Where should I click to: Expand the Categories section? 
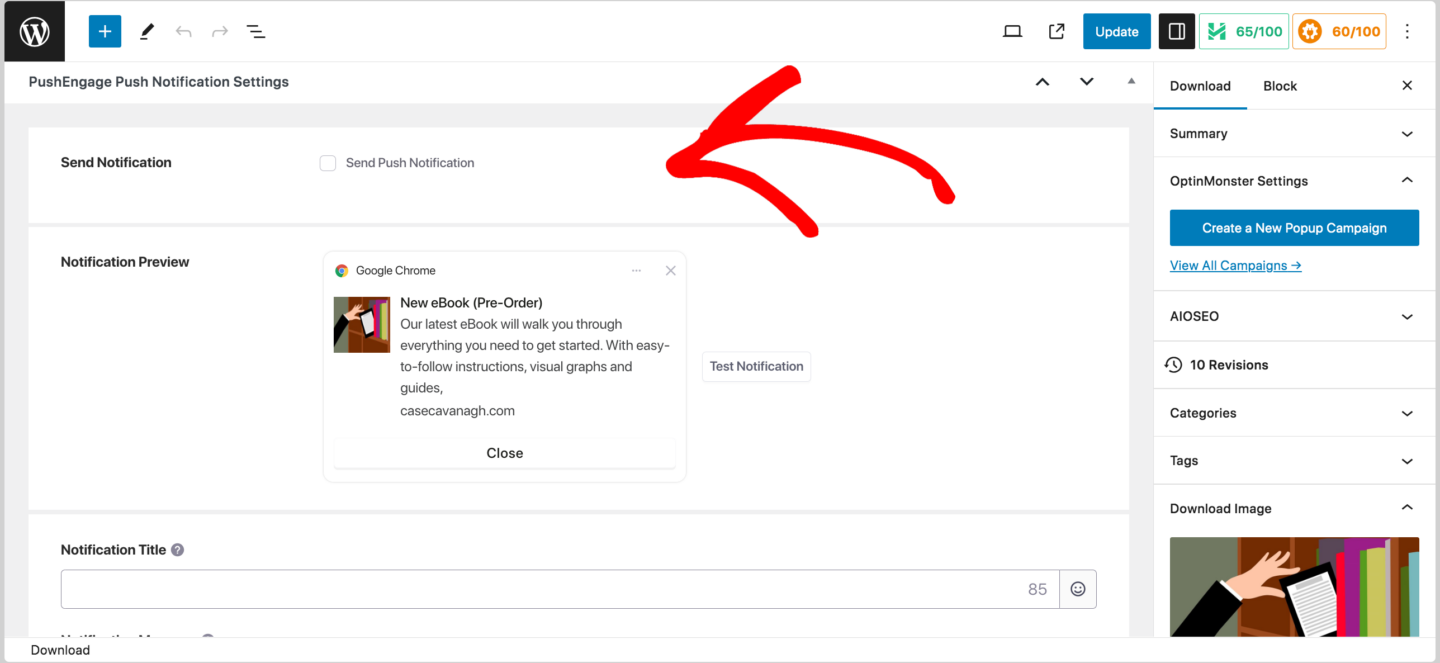[x=1294, y=412]
